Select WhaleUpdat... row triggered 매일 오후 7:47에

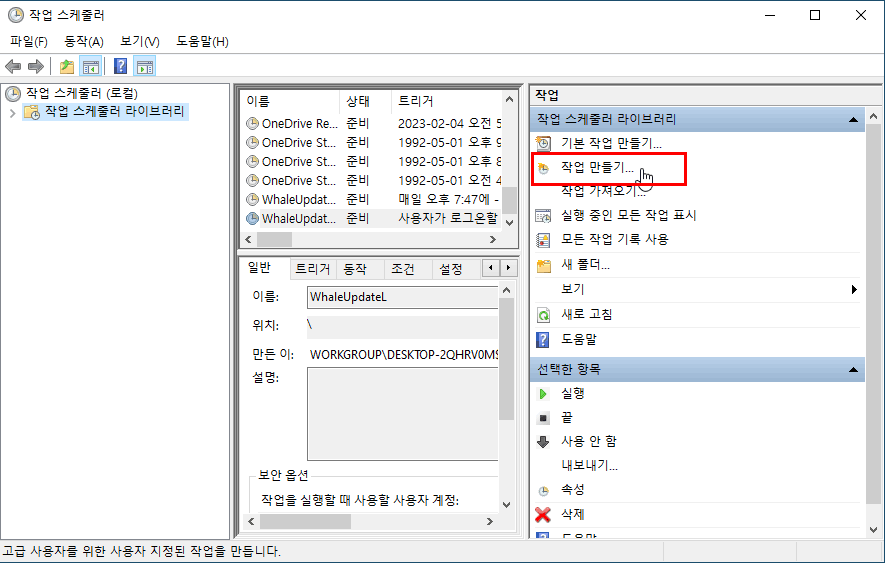point(372,199)
